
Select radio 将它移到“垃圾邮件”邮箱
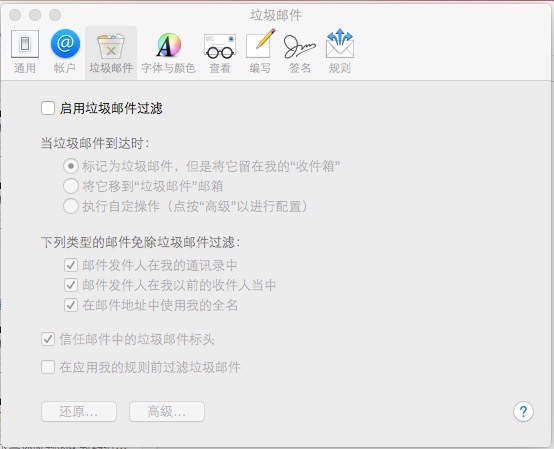click(71, 186)
